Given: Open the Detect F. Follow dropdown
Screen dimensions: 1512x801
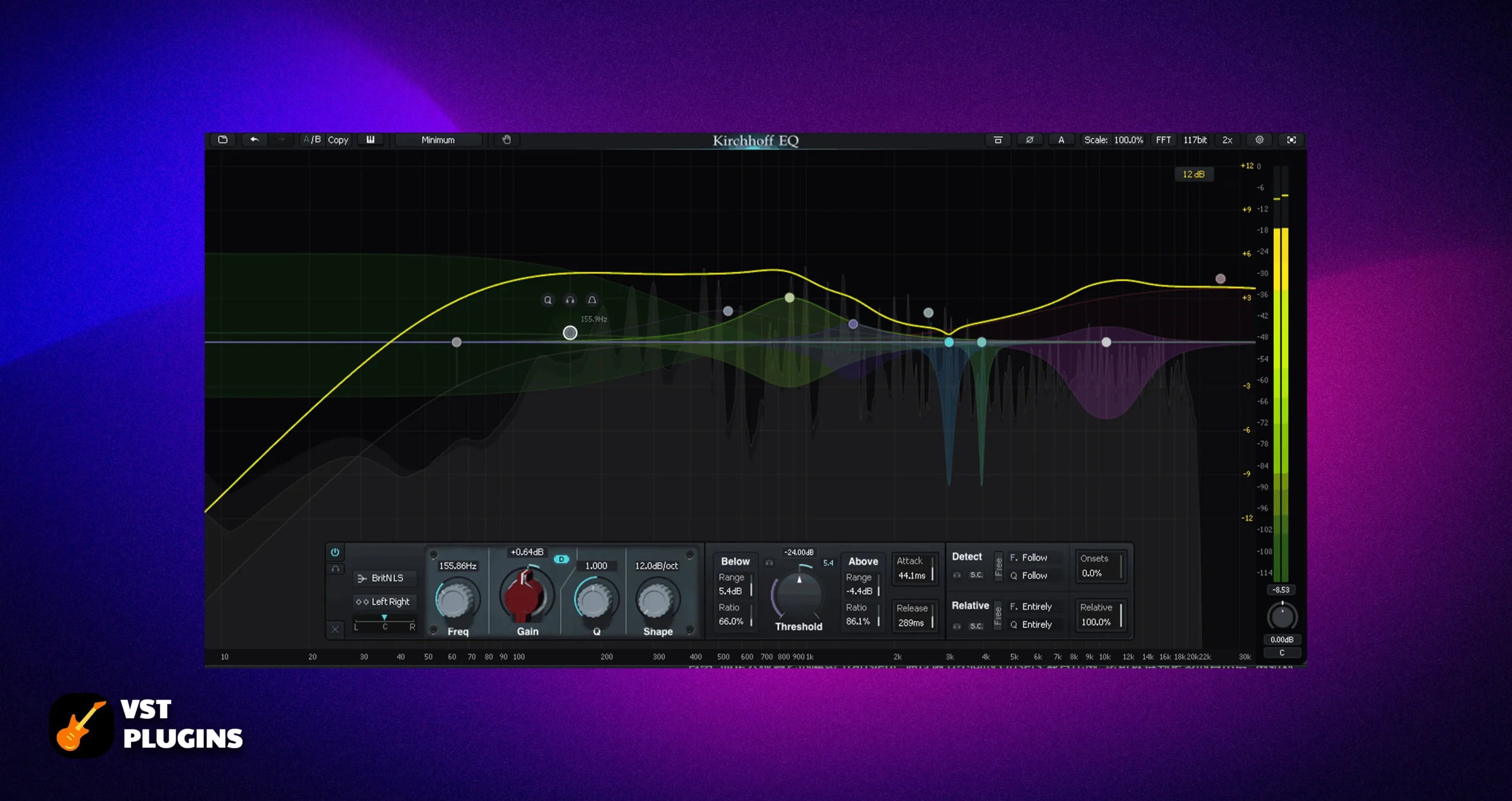Looking at the screenshot, I should (x=1034, y=557).
